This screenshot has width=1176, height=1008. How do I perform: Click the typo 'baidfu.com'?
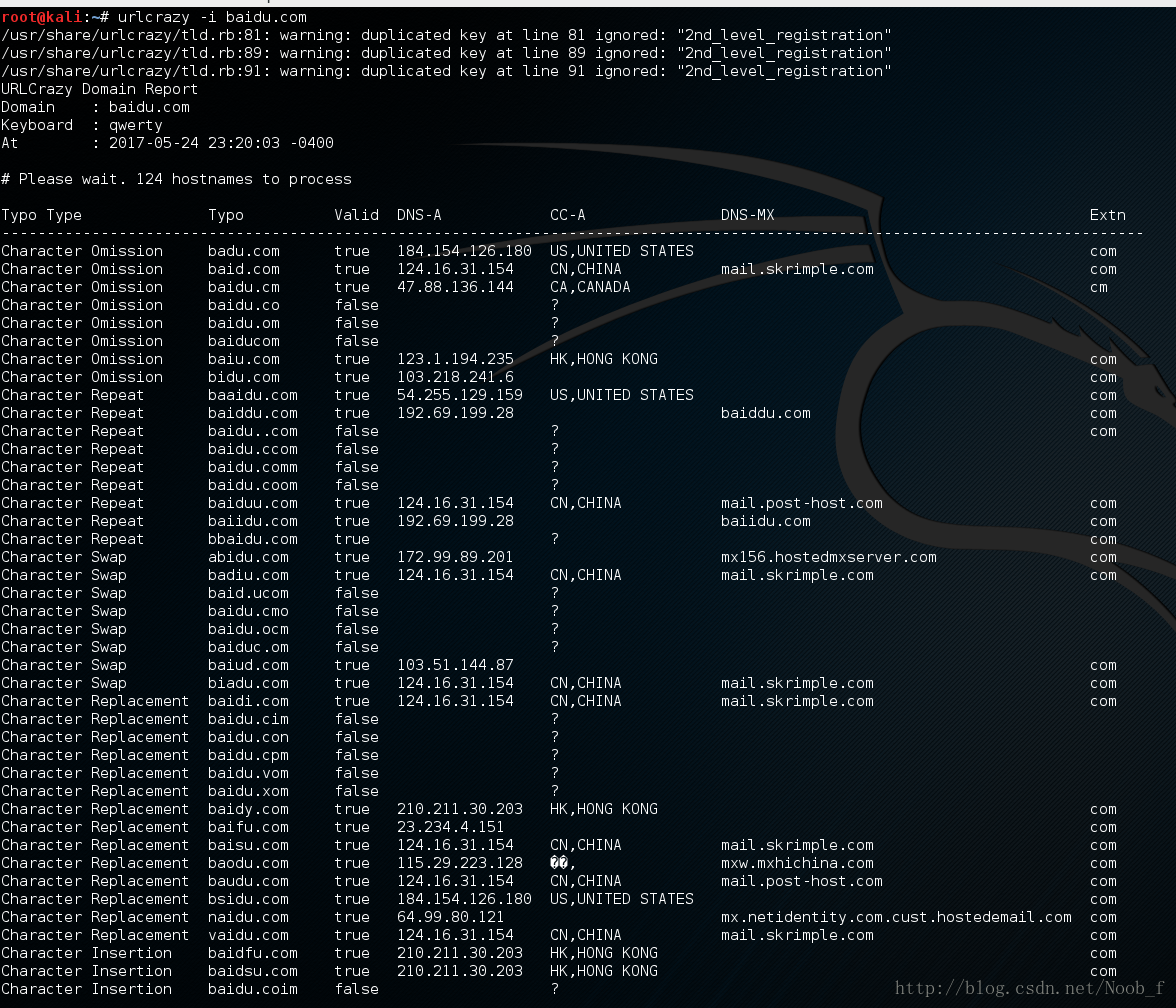253,952
